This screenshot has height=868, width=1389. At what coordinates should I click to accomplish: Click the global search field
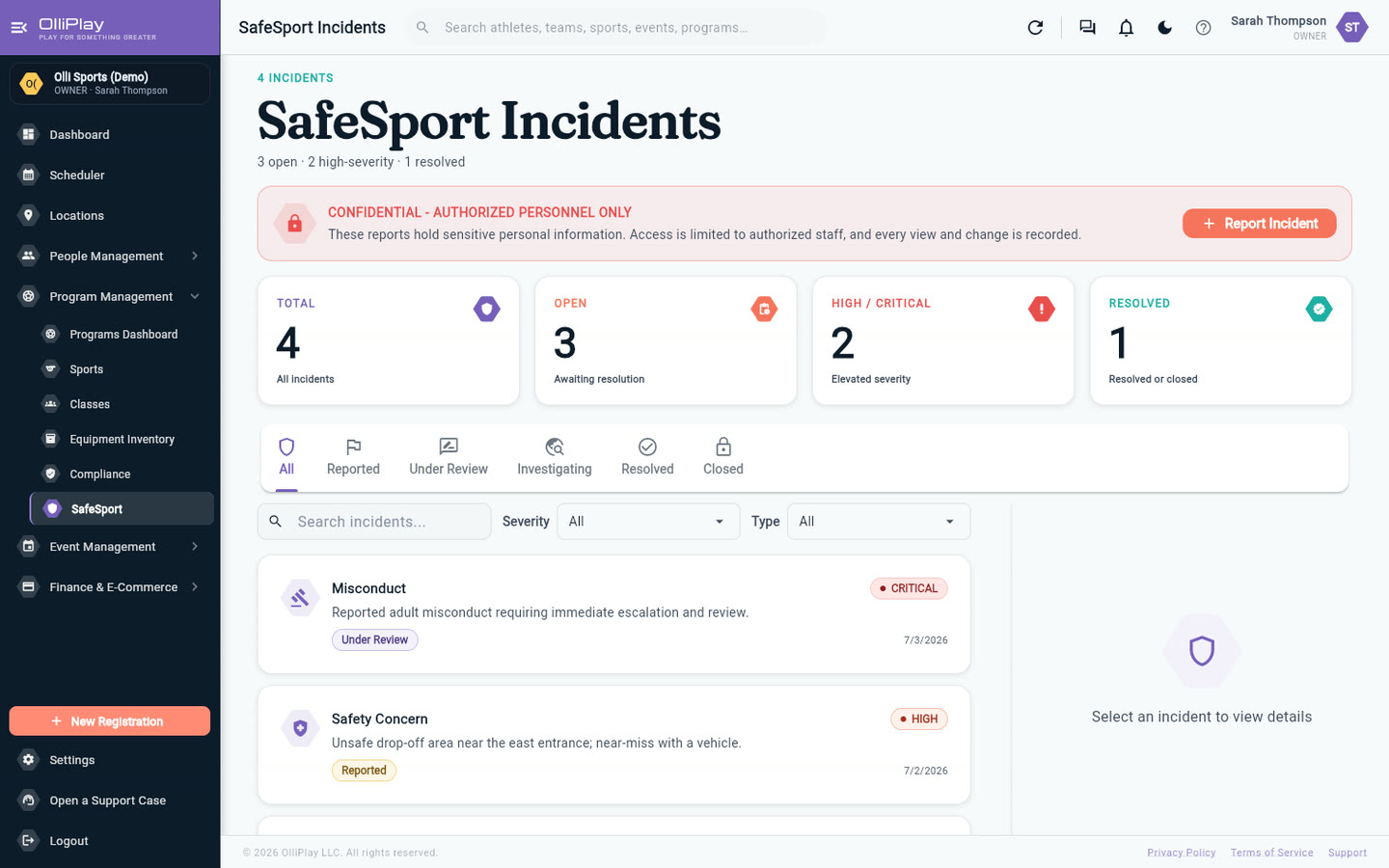coord(616,27)
